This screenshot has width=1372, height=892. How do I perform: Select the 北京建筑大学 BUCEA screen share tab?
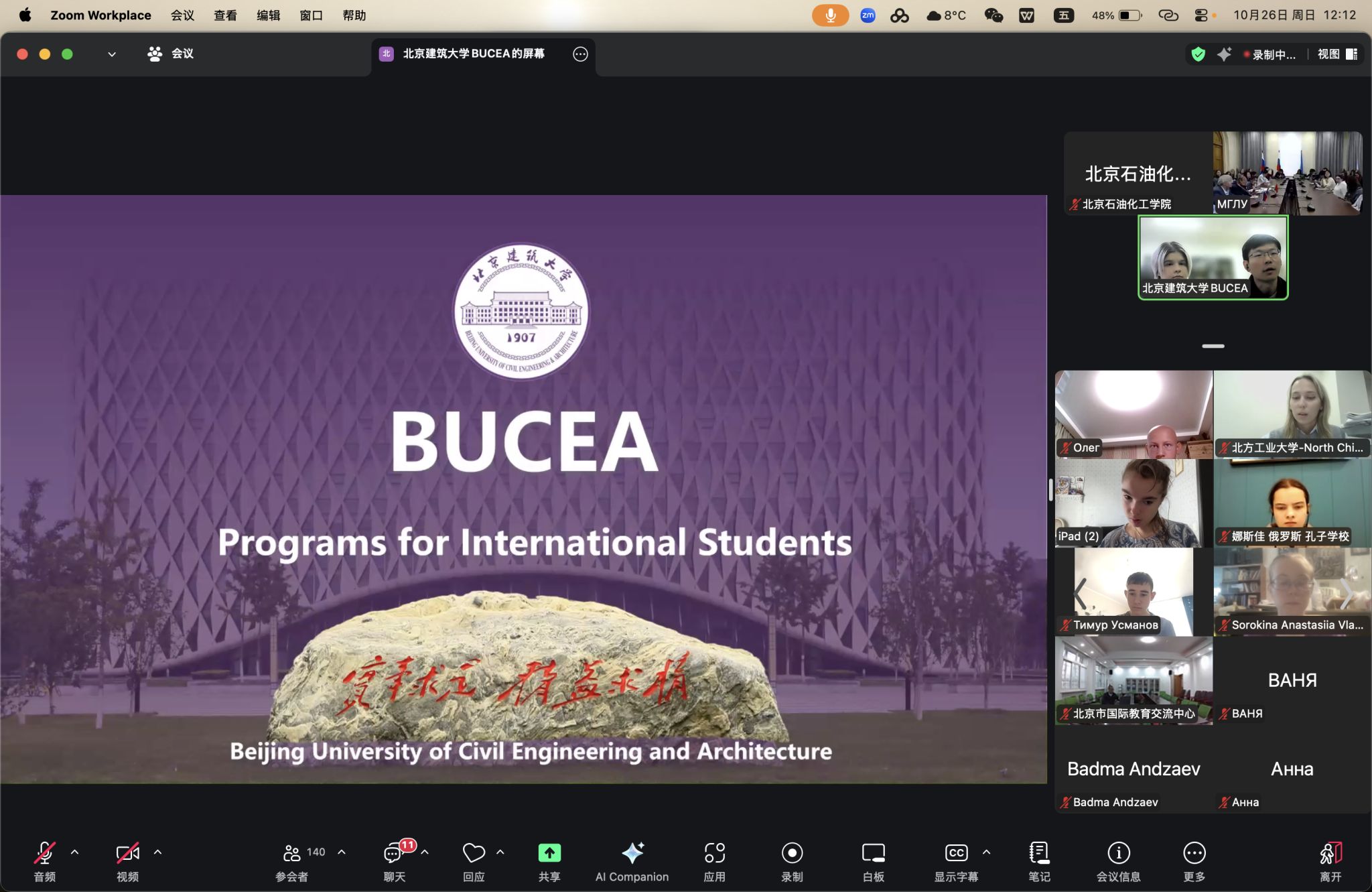pos(473,54)
